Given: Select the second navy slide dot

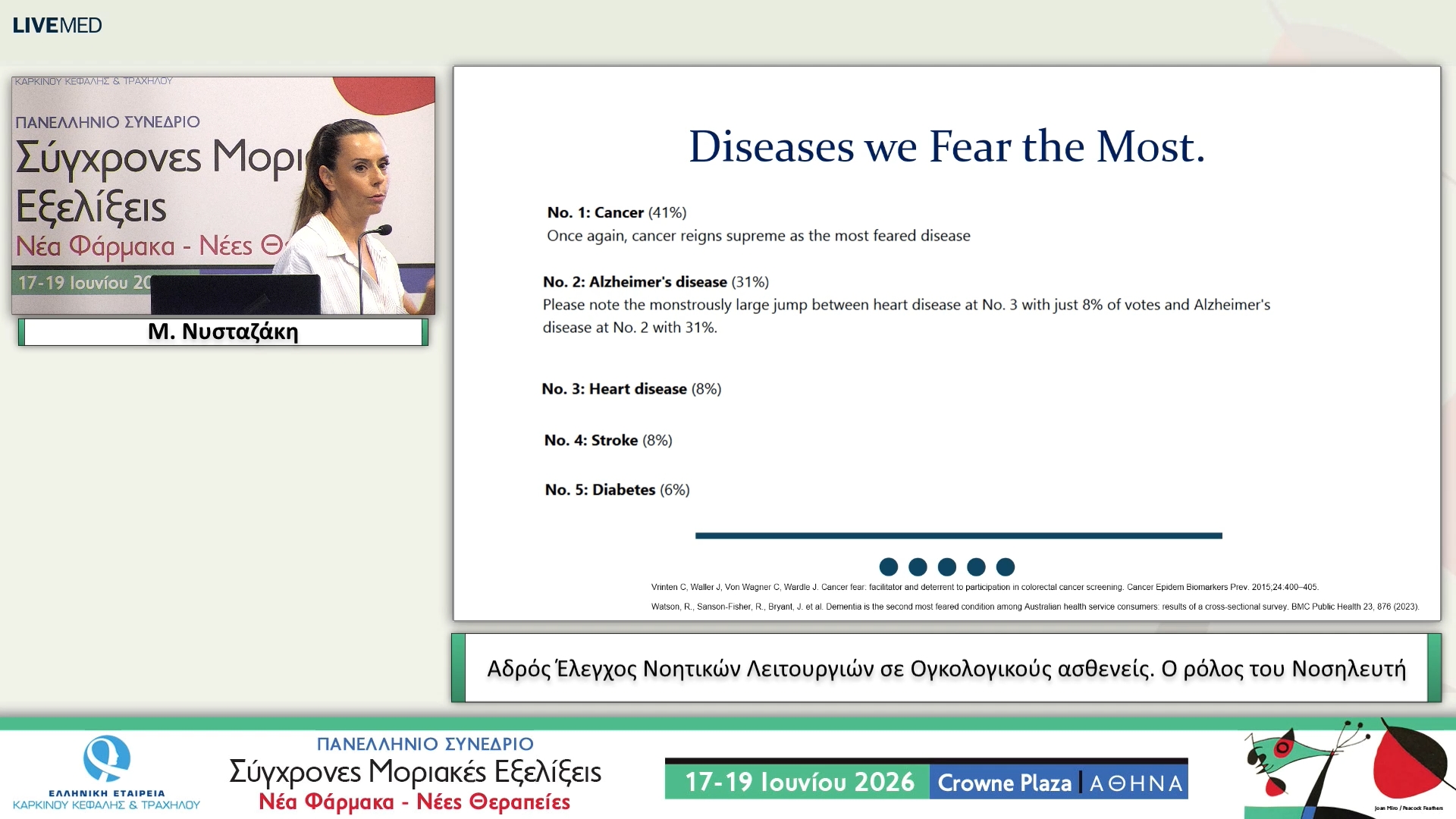Looking at the screenshot, I should (918, 566).
